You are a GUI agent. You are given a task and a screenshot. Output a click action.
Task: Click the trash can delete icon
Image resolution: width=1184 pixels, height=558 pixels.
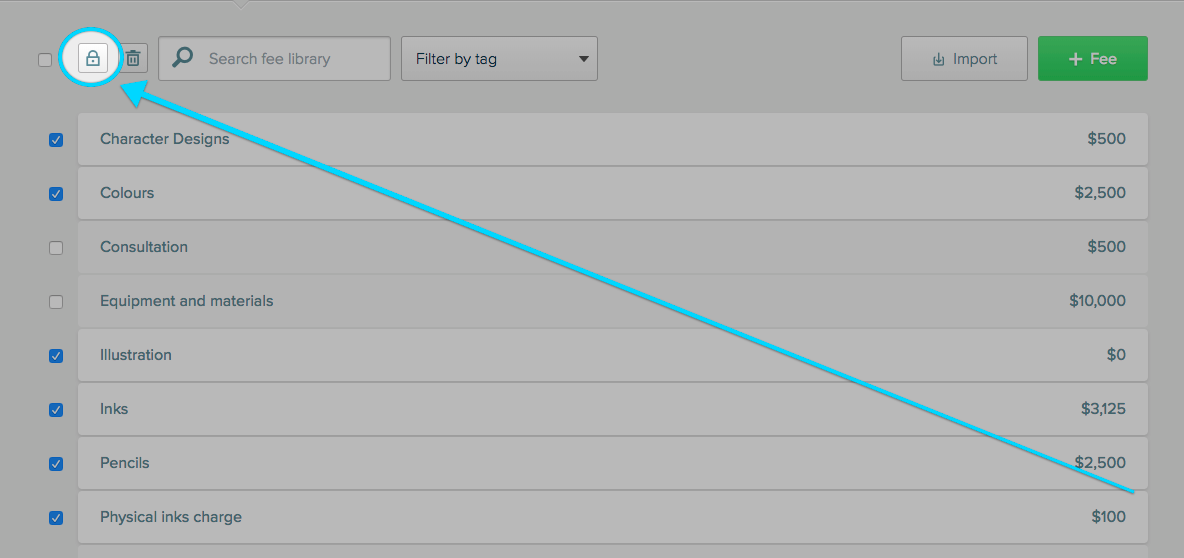coord(133,58)
